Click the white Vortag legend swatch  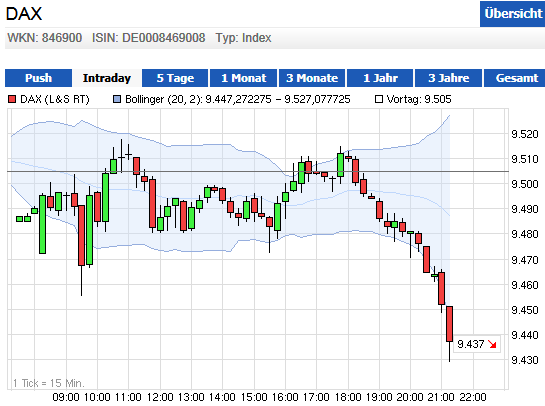tap(379, 99)
